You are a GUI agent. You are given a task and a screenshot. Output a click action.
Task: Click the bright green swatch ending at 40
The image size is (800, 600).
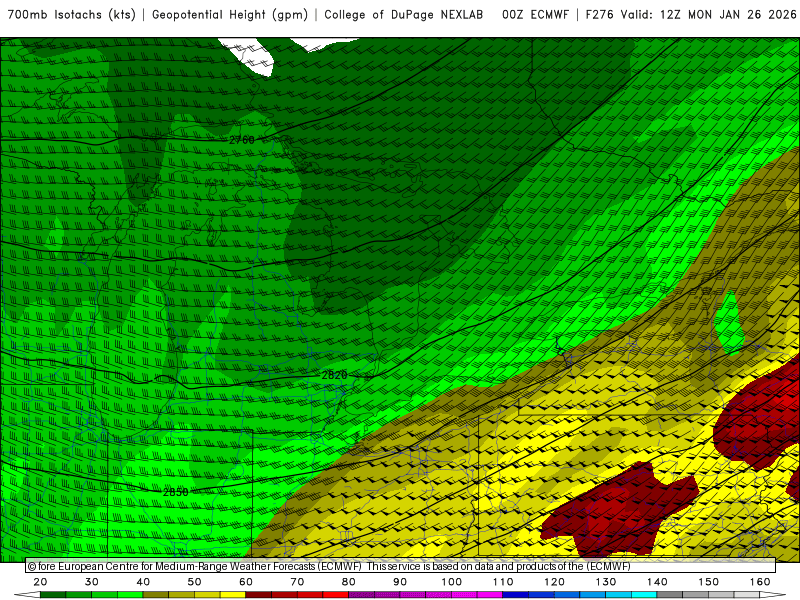tap(130, 595)
